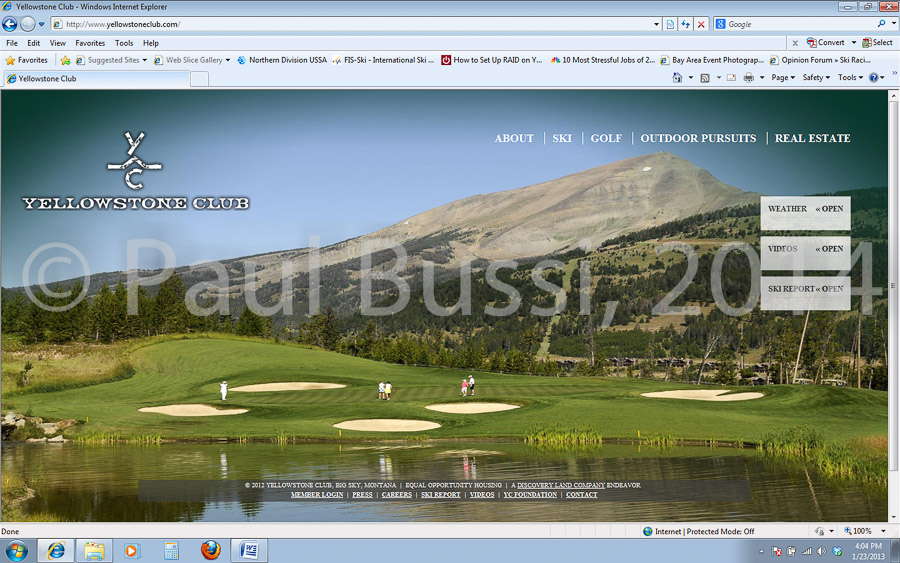The width and height of the screenshot is (900, 563).
Task: Open the recent pages dropdown beside Forward
Action: coord(41,24)
